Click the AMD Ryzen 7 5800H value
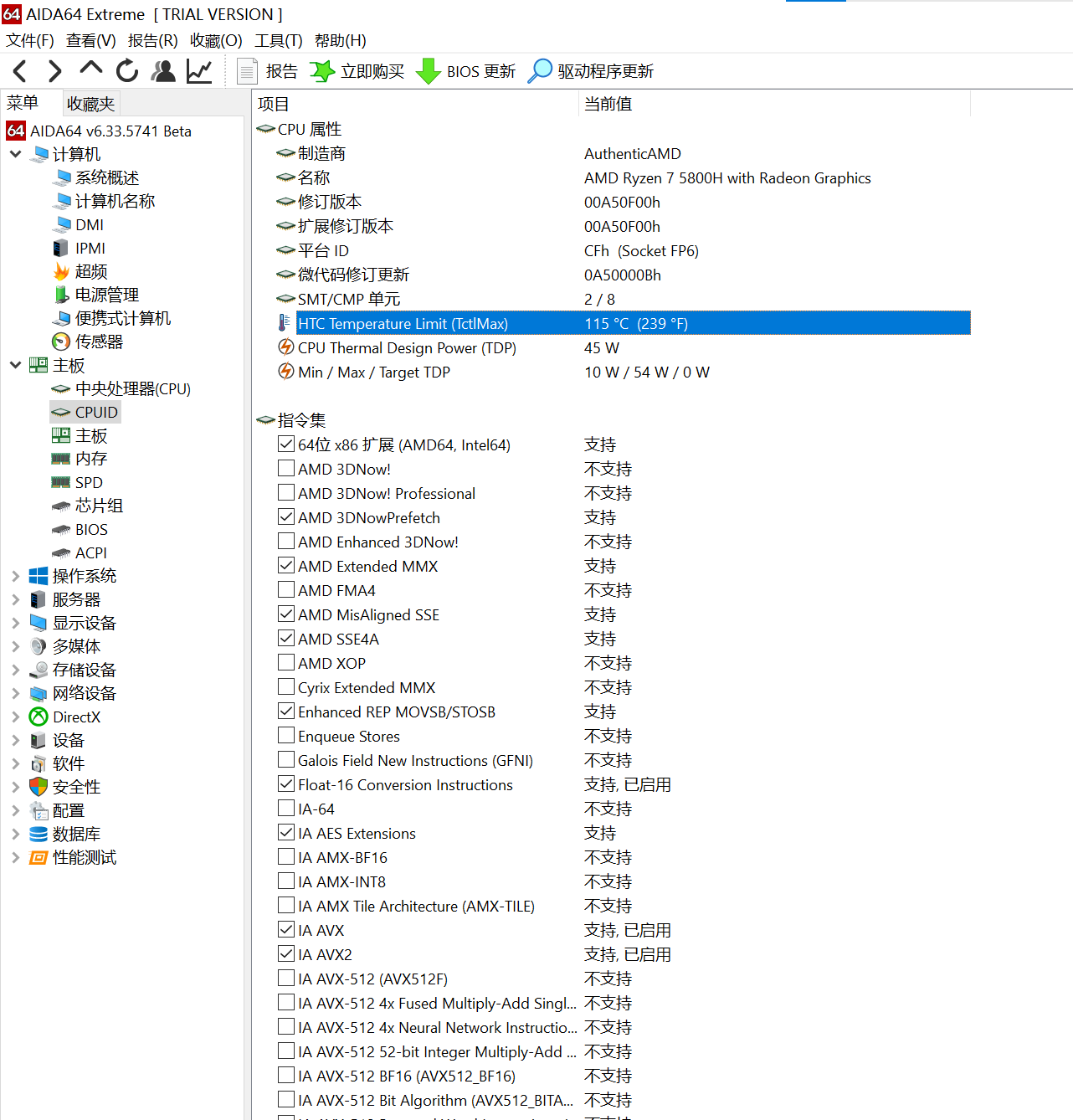Viewport: 1073px width, 1120px height. 727,177
